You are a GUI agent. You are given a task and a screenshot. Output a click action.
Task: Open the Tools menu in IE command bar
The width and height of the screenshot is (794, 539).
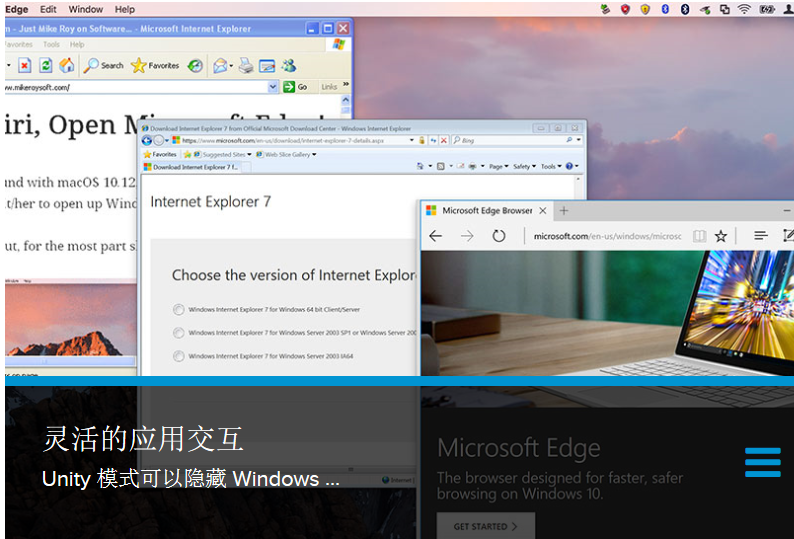coord(551,166)
